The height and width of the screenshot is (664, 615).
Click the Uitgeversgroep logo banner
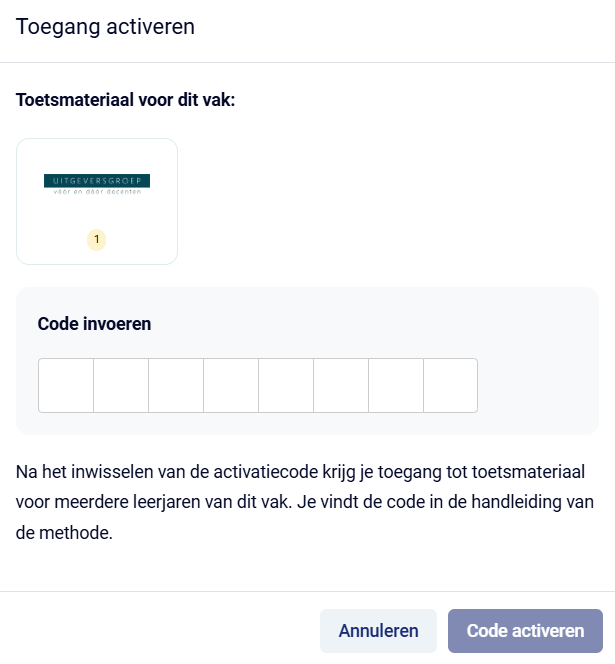[97, 181]
